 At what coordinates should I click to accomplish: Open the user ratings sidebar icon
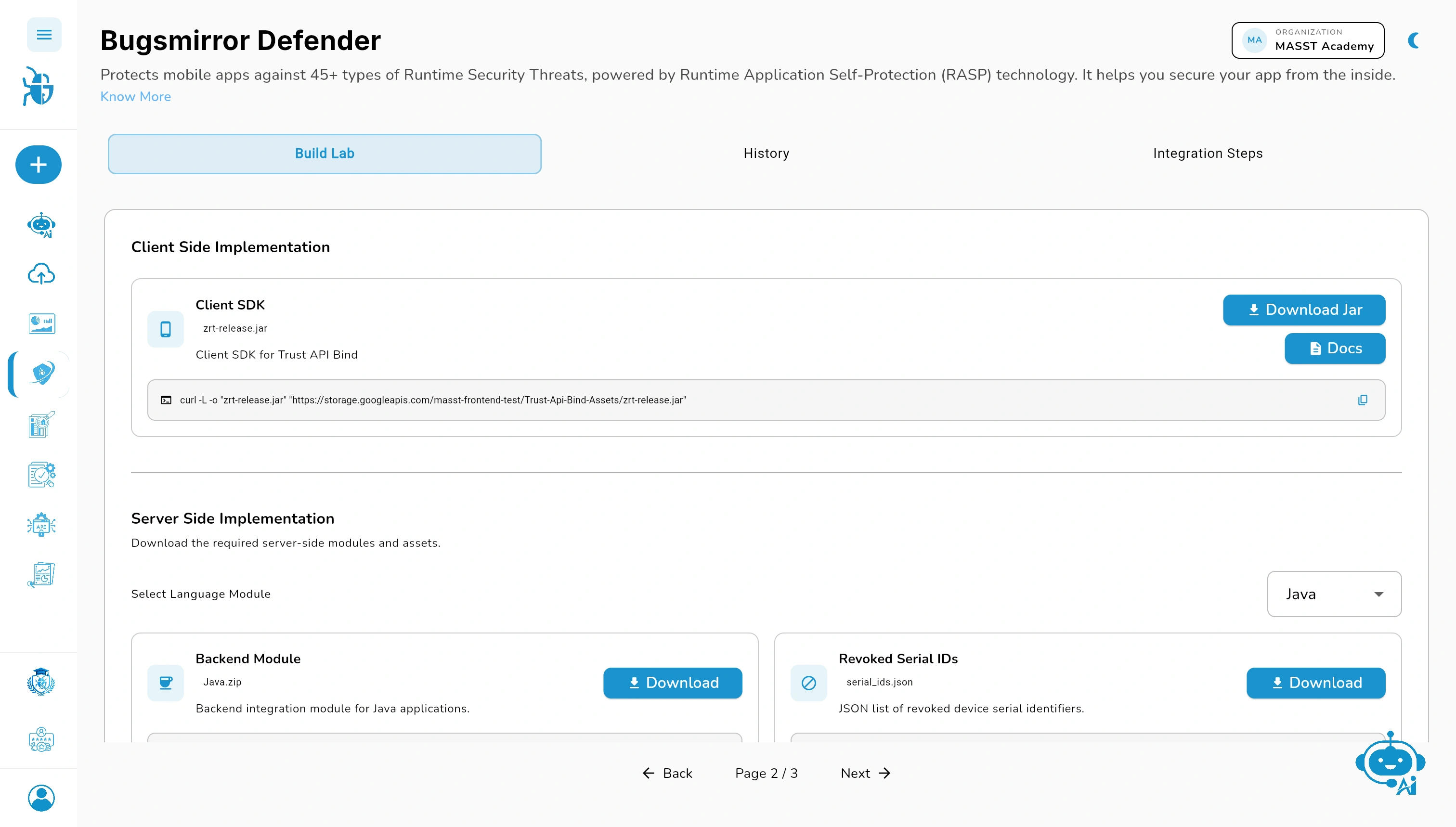pos(41,739)
